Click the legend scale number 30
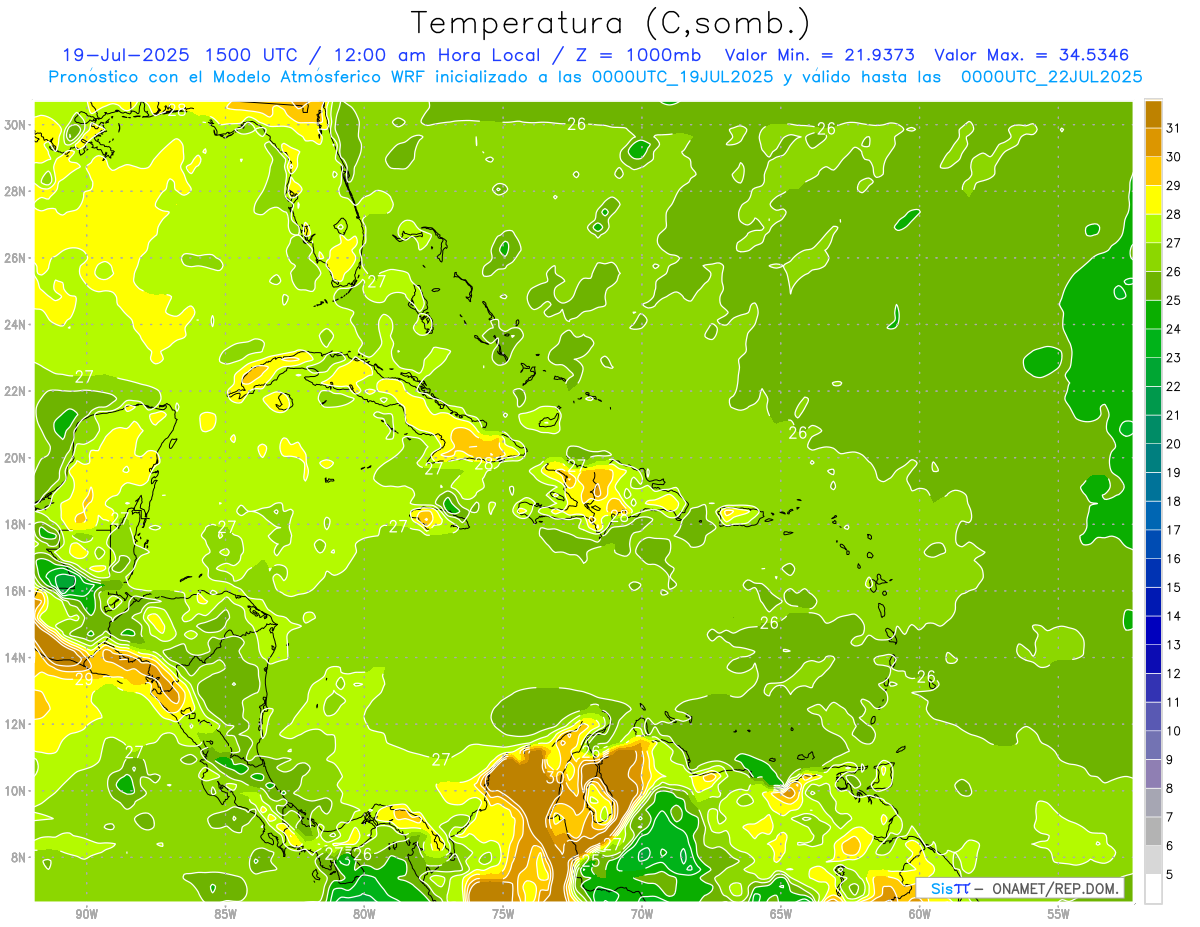This screenshot has height=927, width=1200. coord(1174,157)
